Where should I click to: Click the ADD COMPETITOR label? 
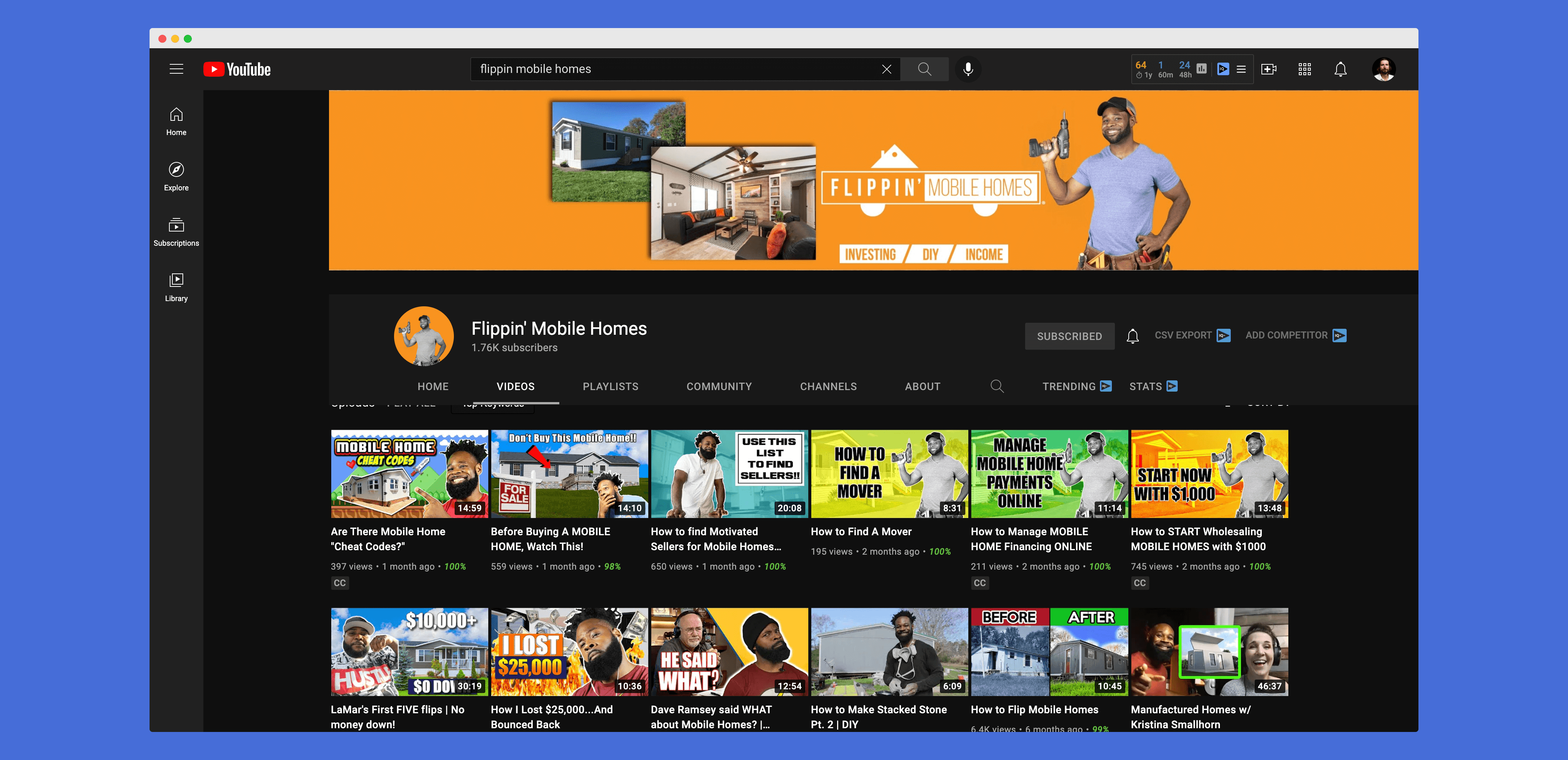point(1286,335)
